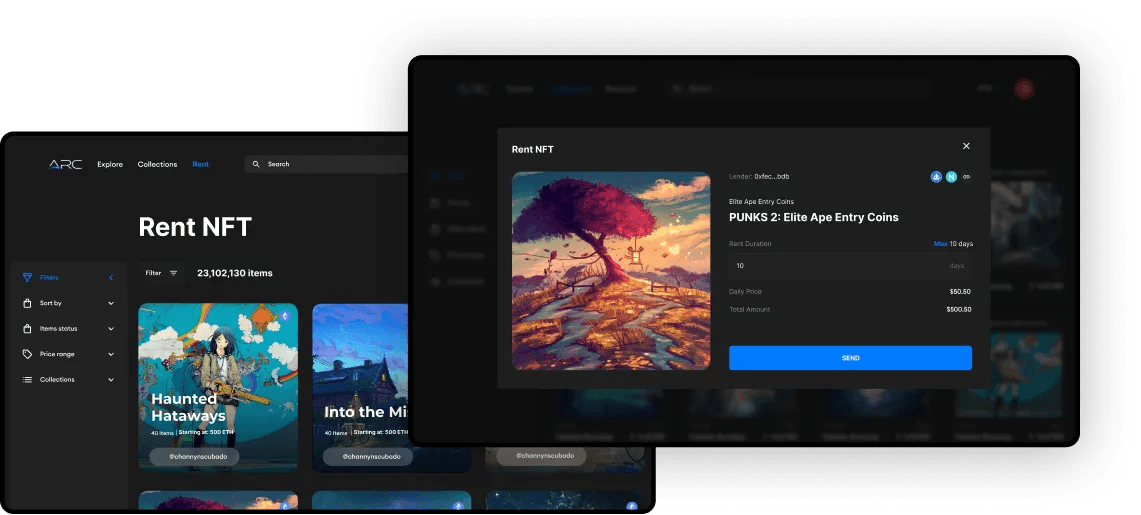Open the Haunted Hataways collection card
This screenshot has height=515, width=1141.
(x=218, y=388)
